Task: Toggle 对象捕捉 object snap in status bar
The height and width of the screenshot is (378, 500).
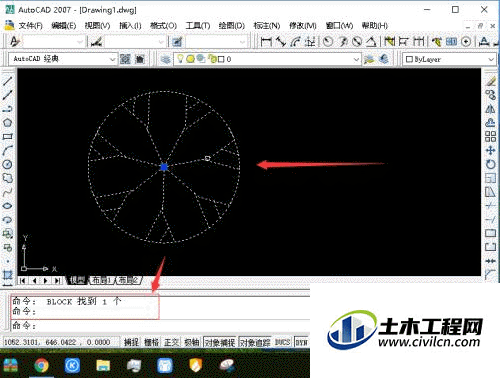Action: click(x=220, y=342)
